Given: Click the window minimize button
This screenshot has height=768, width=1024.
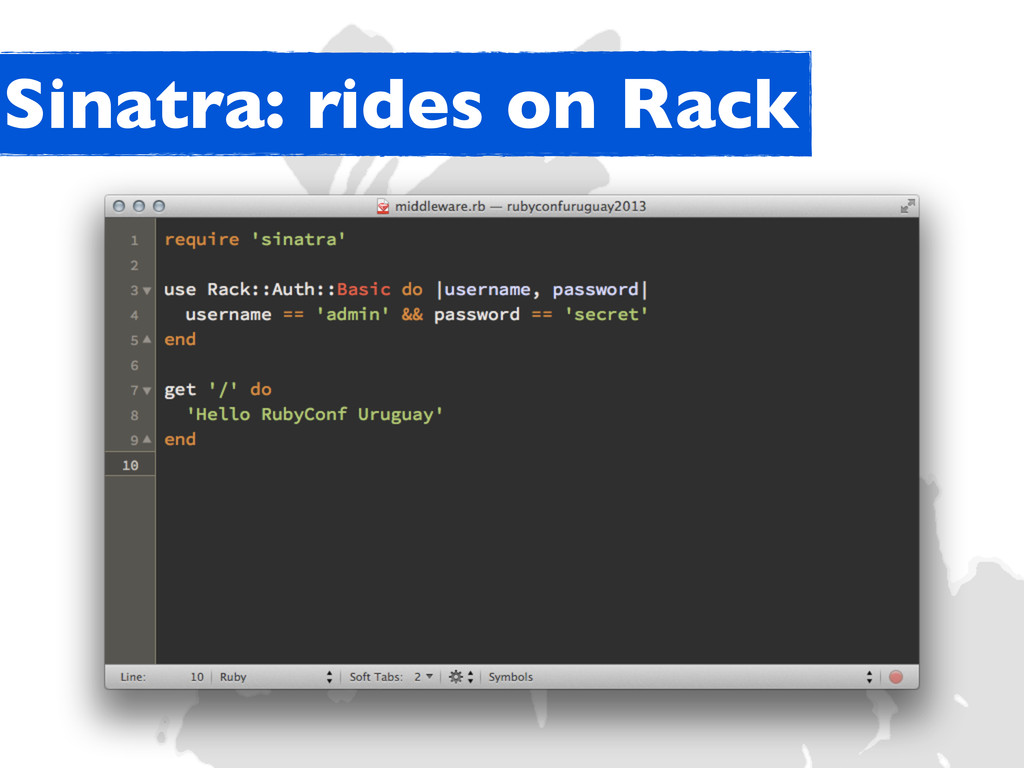Looking at the screenshot, I should click(x=138, y=206).
